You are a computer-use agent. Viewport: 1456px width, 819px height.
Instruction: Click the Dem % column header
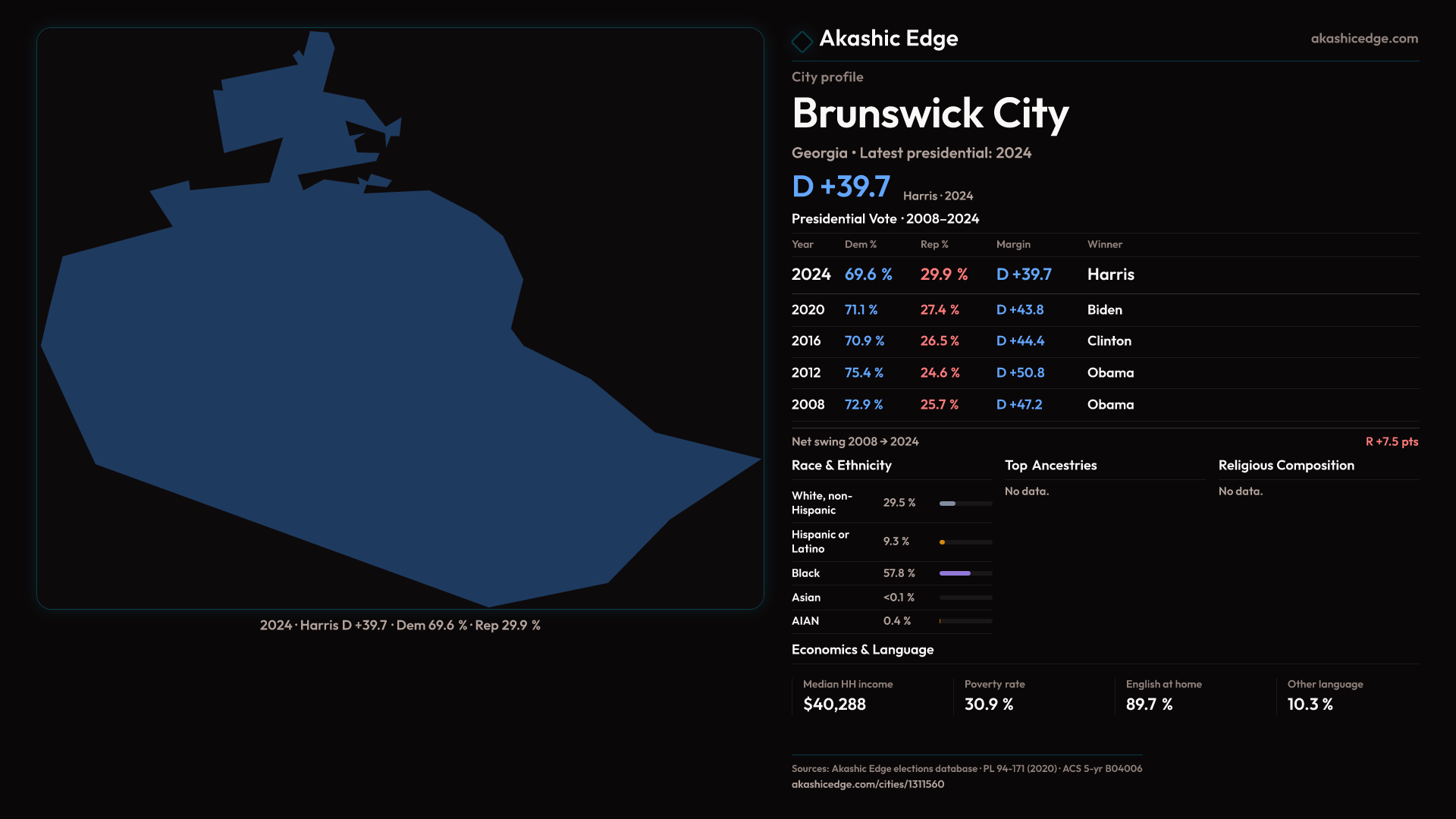click(x=860, y=244)
